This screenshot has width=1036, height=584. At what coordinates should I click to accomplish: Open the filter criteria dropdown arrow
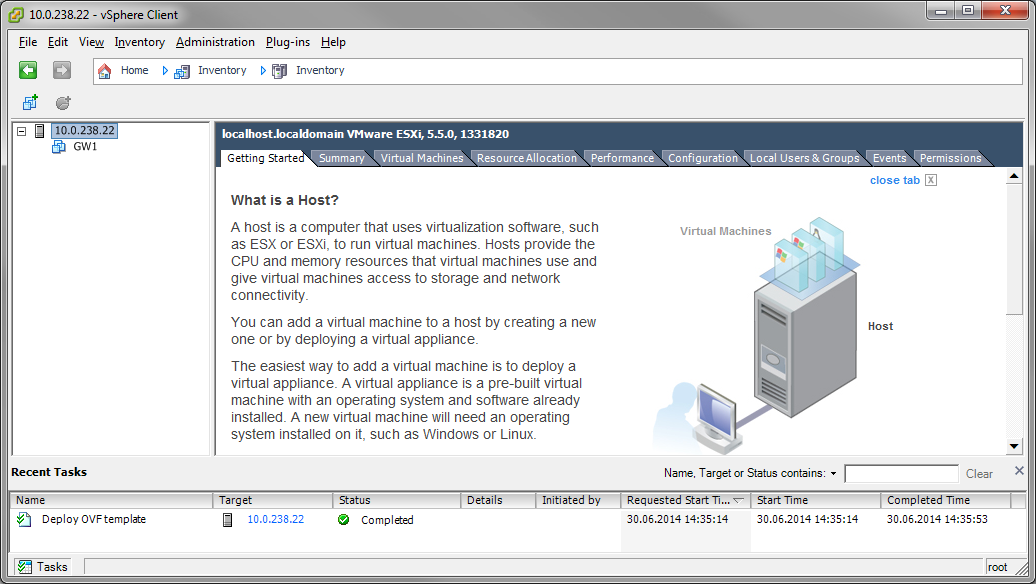(833, 474)
